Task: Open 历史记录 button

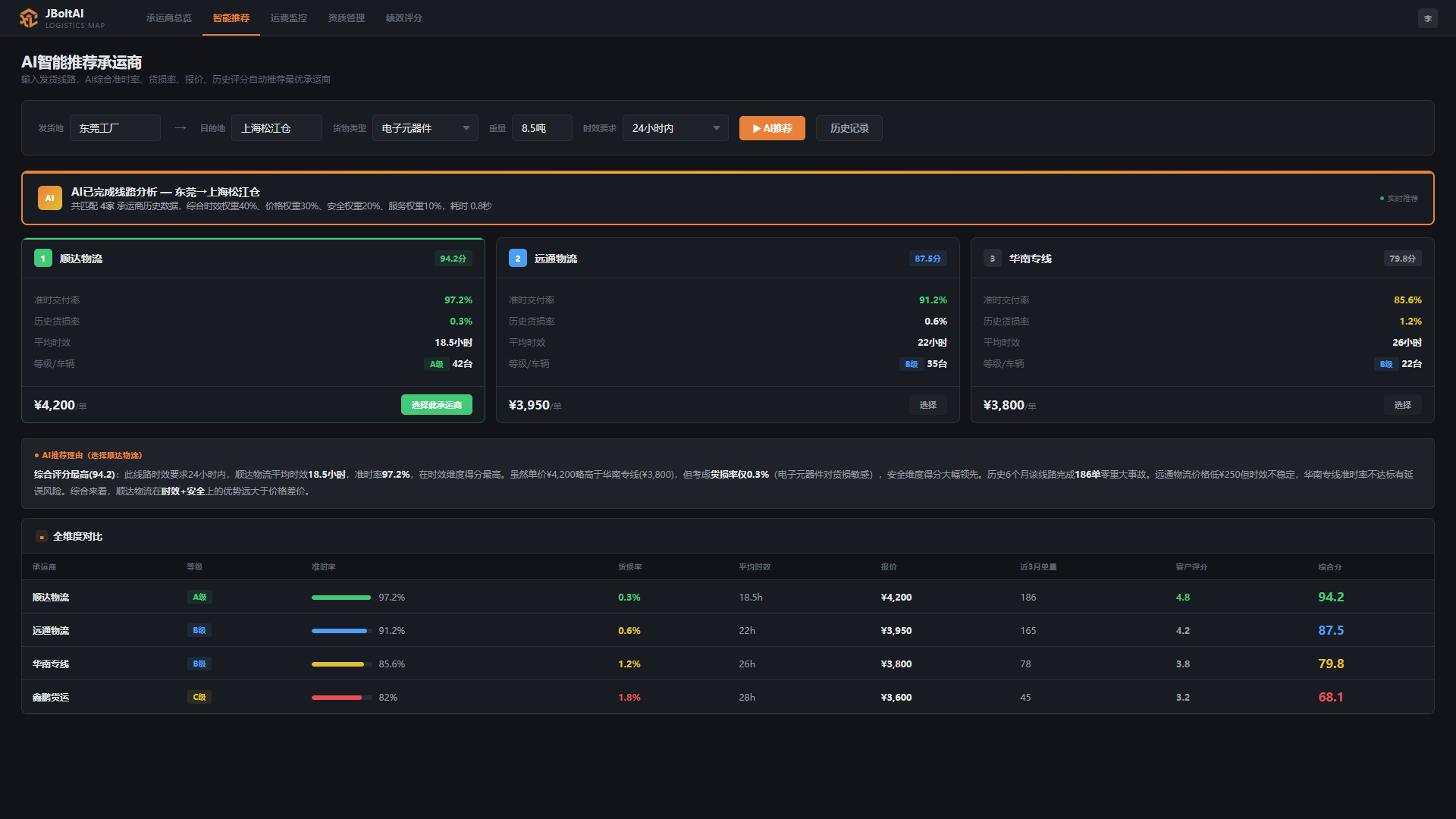Action: pyautogui.click(x=849, y=128)
